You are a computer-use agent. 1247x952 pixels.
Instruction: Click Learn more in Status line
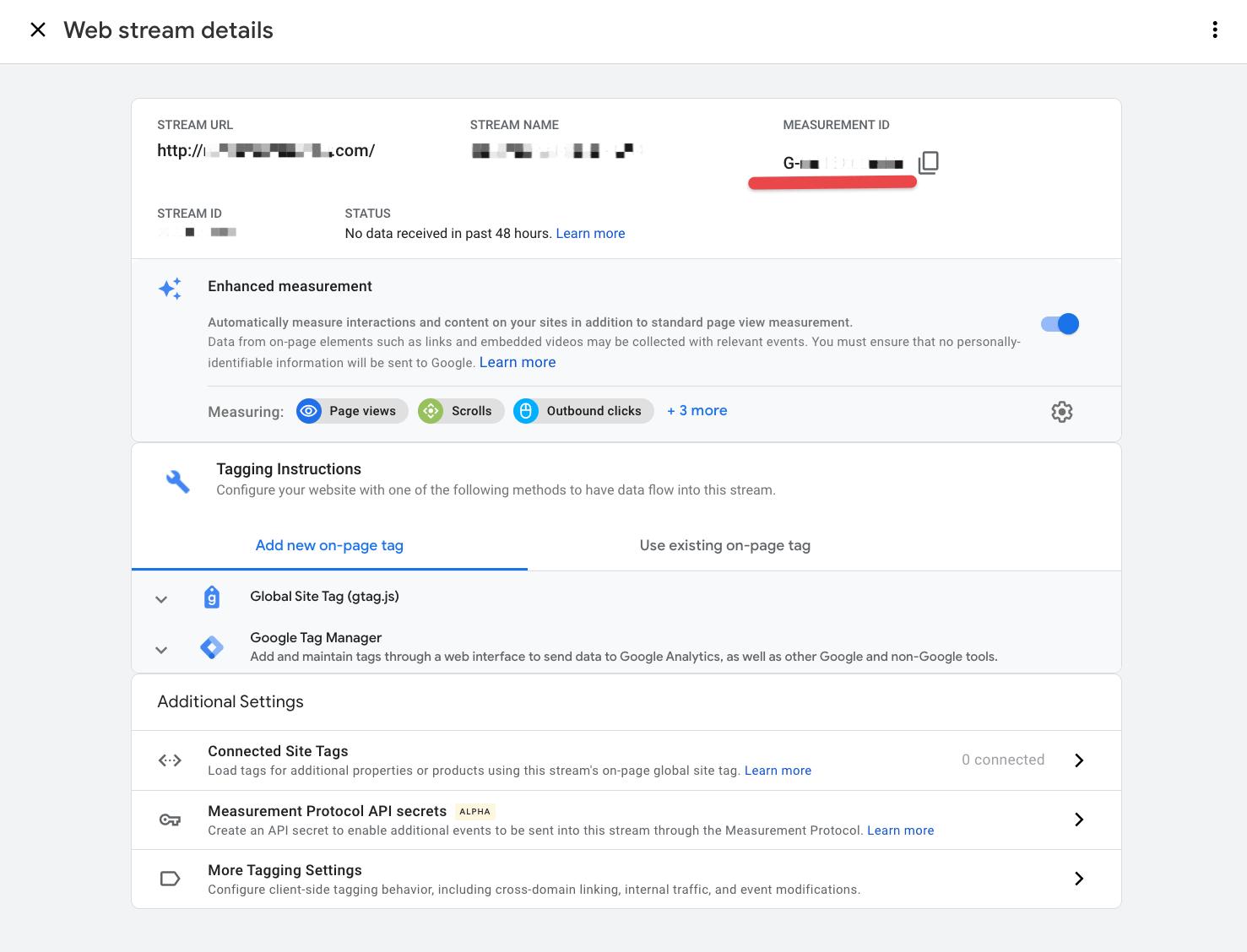(590, 234)
